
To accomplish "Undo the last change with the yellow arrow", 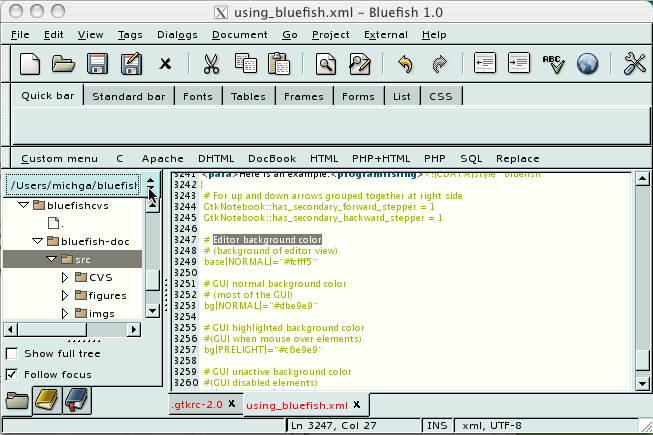I will (405, 64).
